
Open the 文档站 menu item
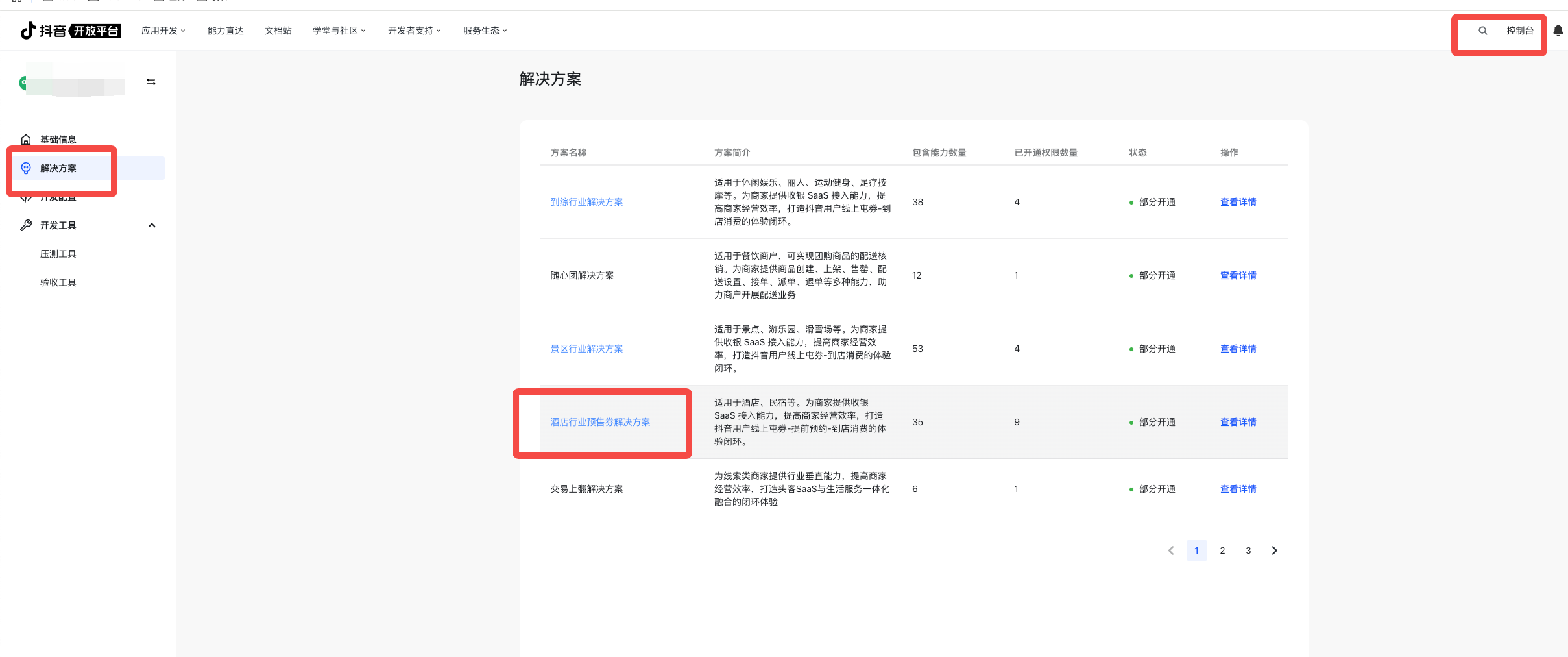pos(278,31)
